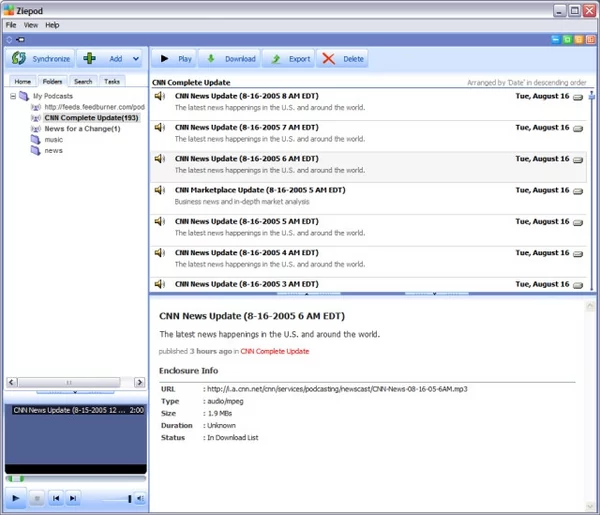Click the green layout icon in header bar
Image resolution: width=600 pixels, height=515 pixels.
[x=567, y=39]
